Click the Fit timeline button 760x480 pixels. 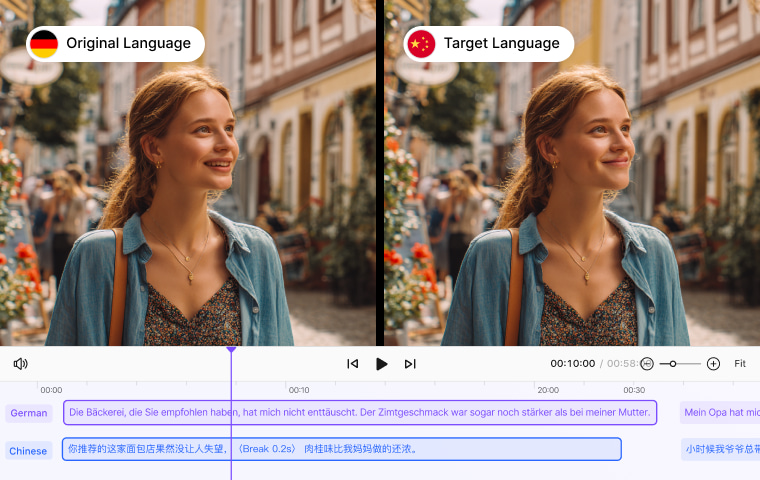click(x=740, y=364)
